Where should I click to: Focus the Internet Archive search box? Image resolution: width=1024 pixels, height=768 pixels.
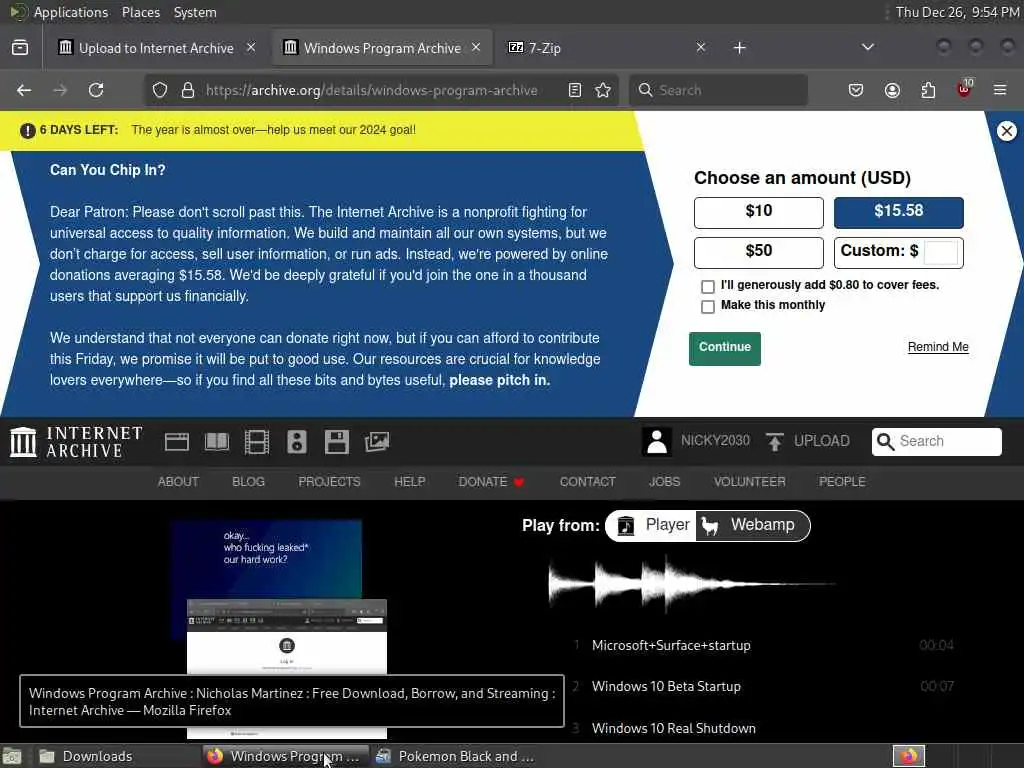pyautogui.click(x=936, y=442)
